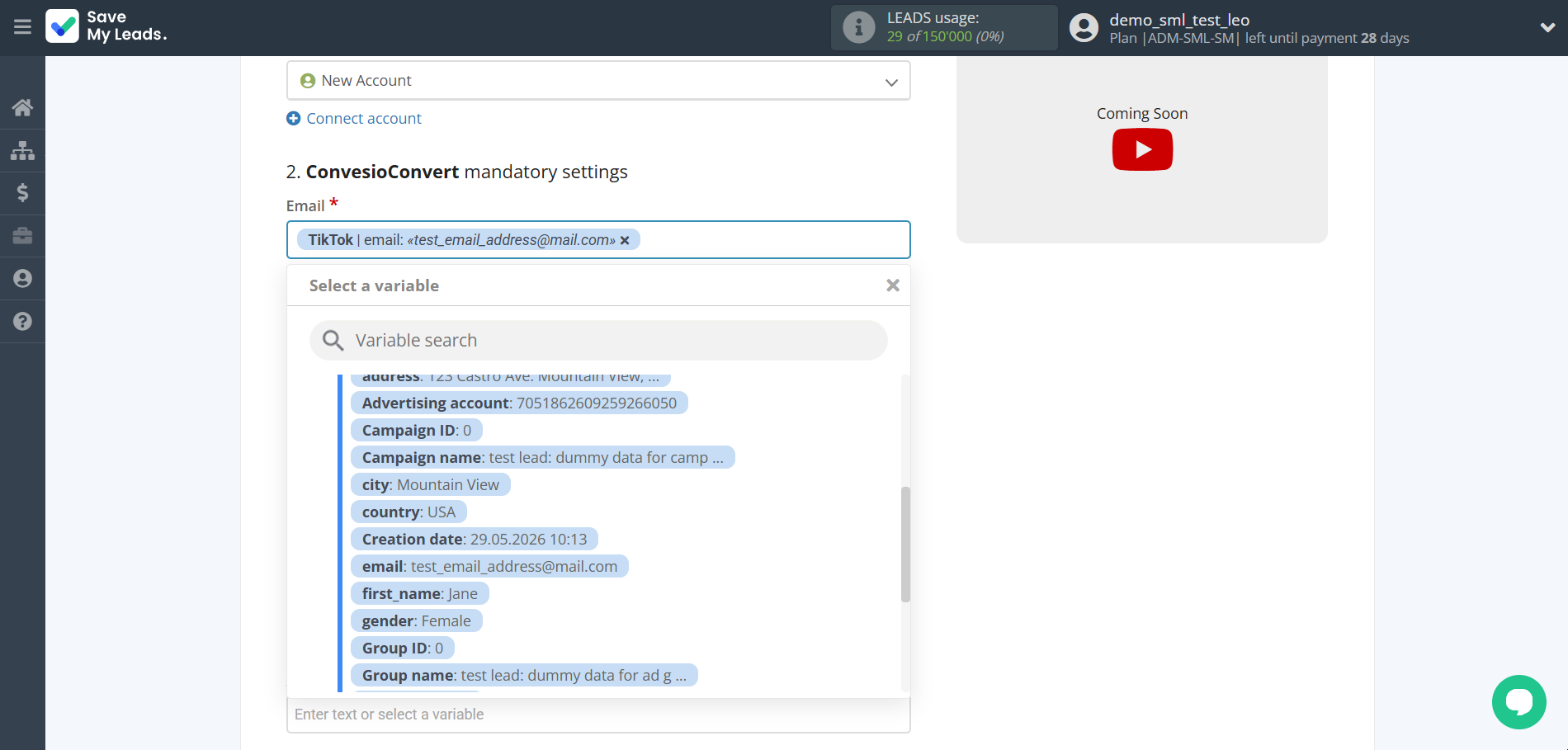The width and height of the screenshot is (1568, 750).
Task: Select the Creation date variable
Action: (475, 540)
